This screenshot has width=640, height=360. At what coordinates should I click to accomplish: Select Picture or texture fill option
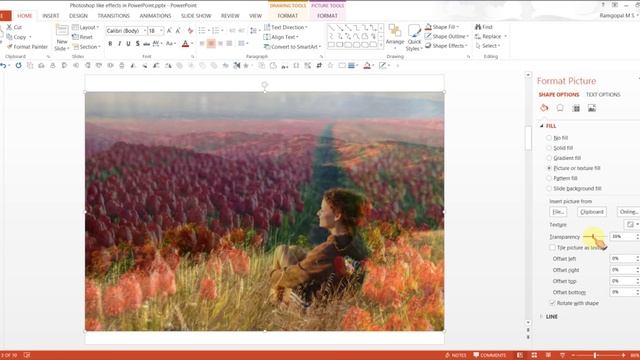pos(549,168)
